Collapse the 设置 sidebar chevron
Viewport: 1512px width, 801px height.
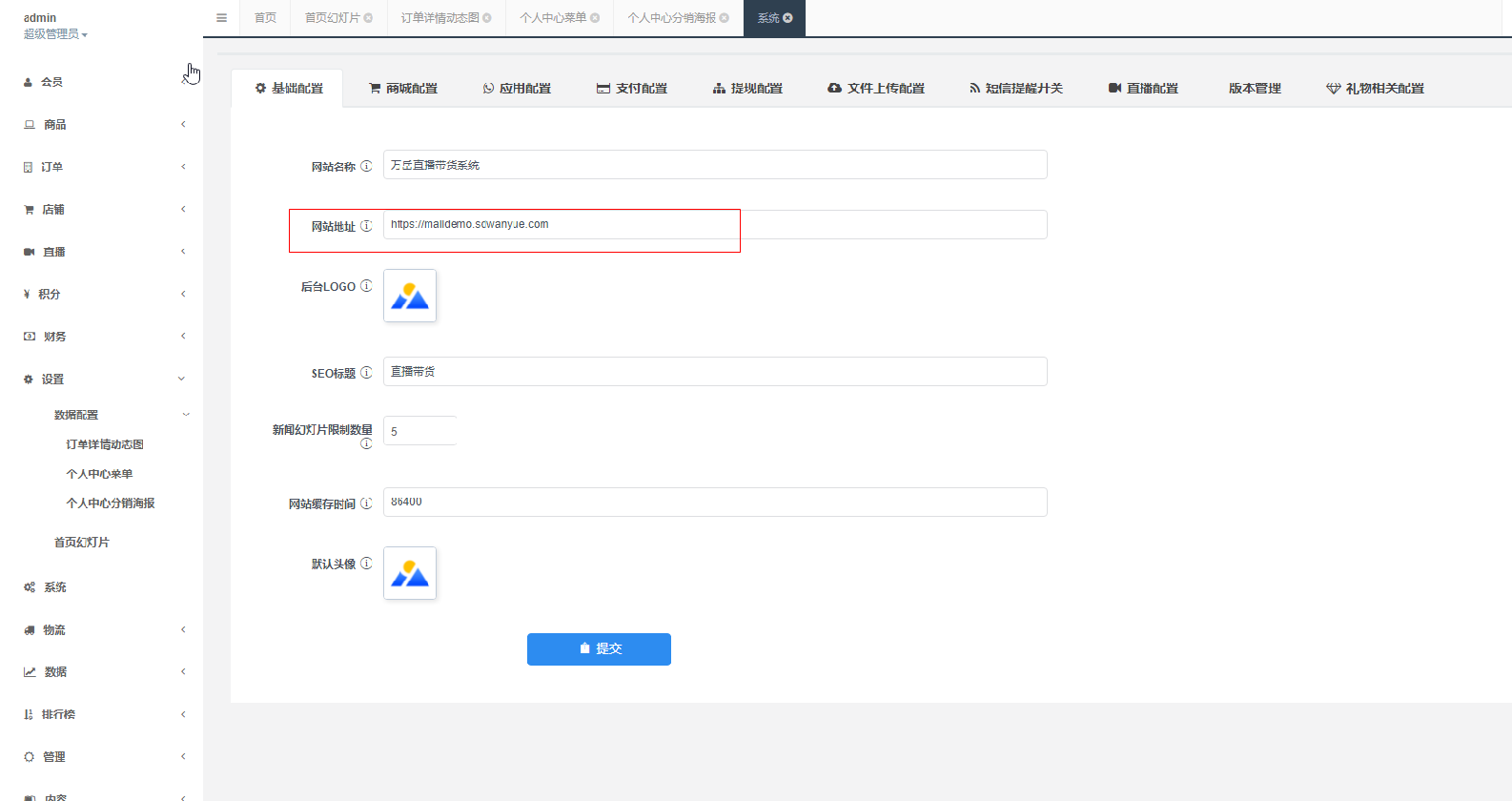[181, 379]
